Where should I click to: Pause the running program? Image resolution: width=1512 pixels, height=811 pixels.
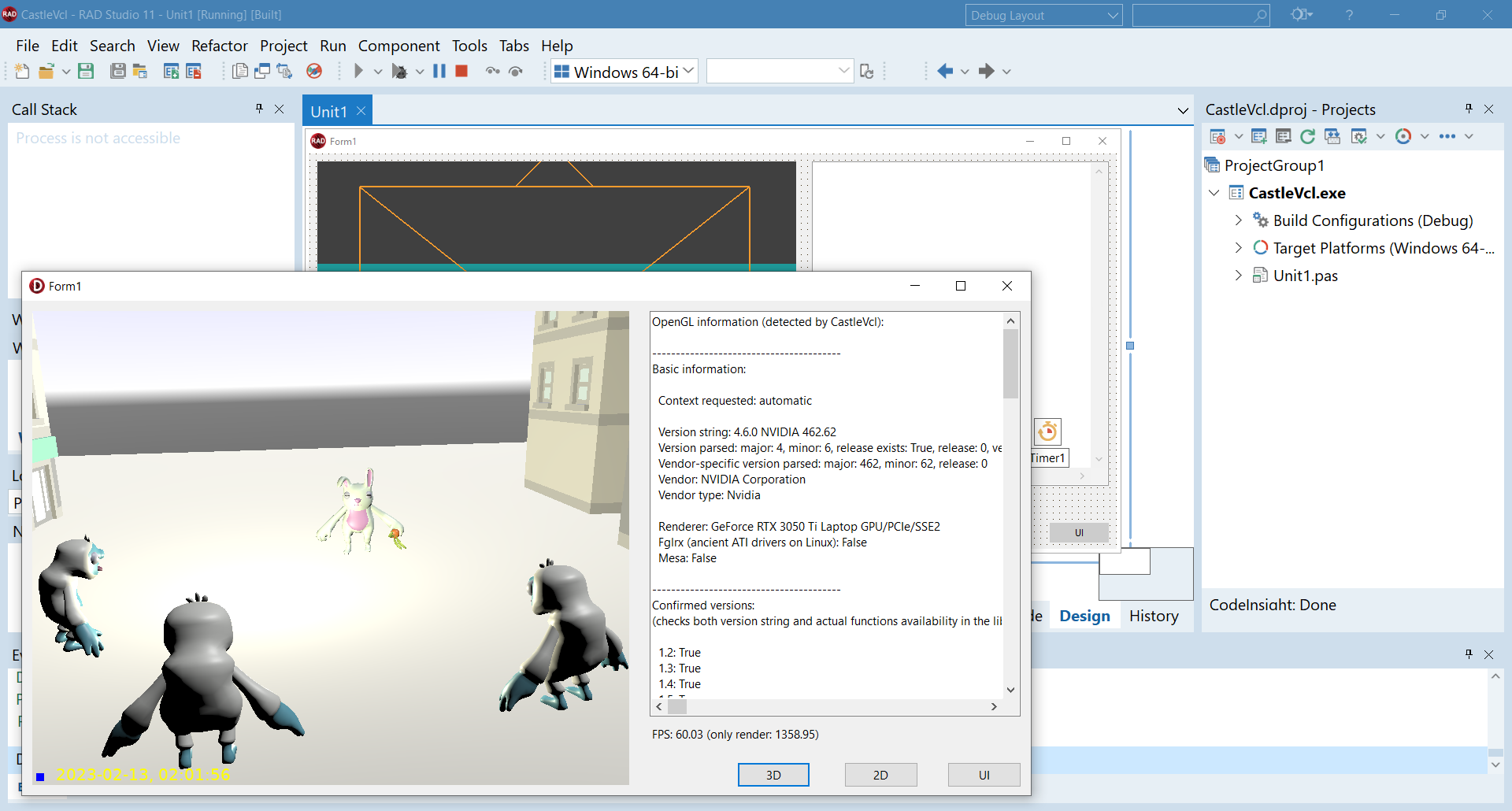tap(439, 72)
